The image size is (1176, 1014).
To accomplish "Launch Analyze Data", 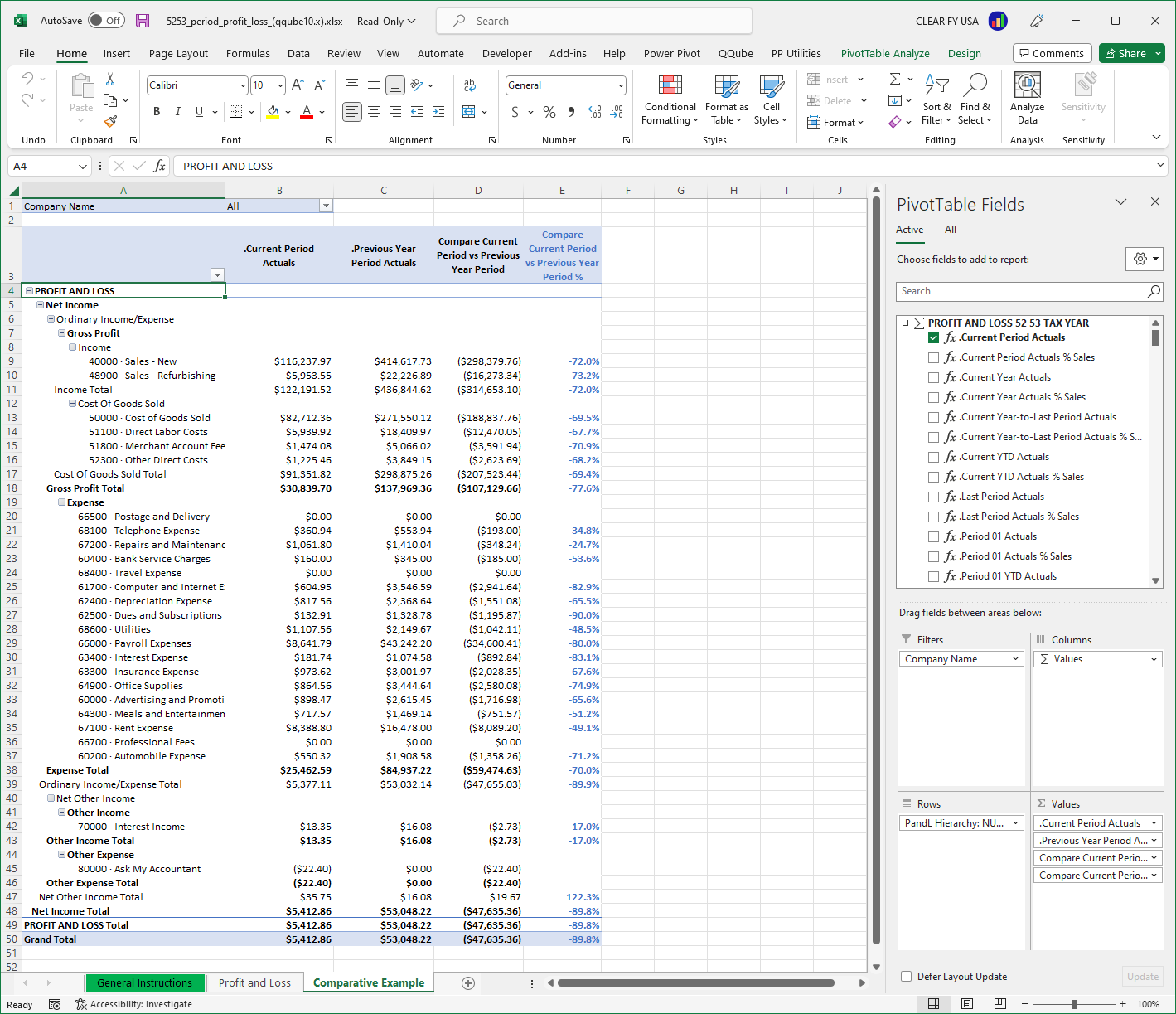I will click(1027, 95).
